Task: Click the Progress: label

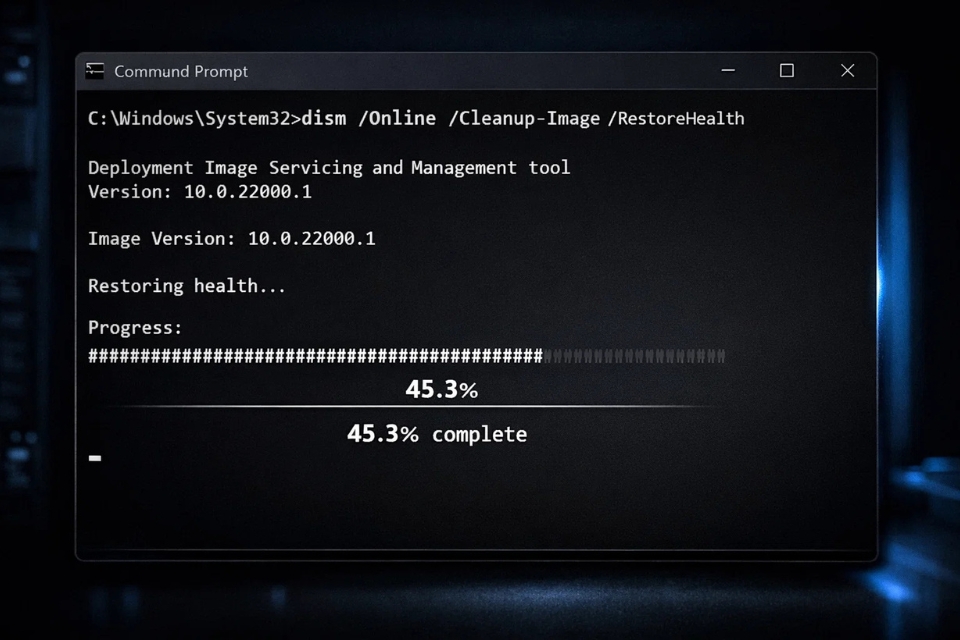Action: click(x=135, y=328)
